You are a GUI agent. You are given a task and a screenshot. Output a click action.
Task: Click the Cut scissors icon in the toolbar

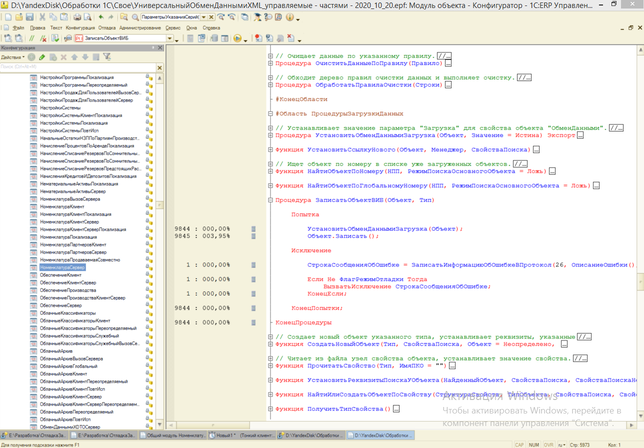[42, 18]
